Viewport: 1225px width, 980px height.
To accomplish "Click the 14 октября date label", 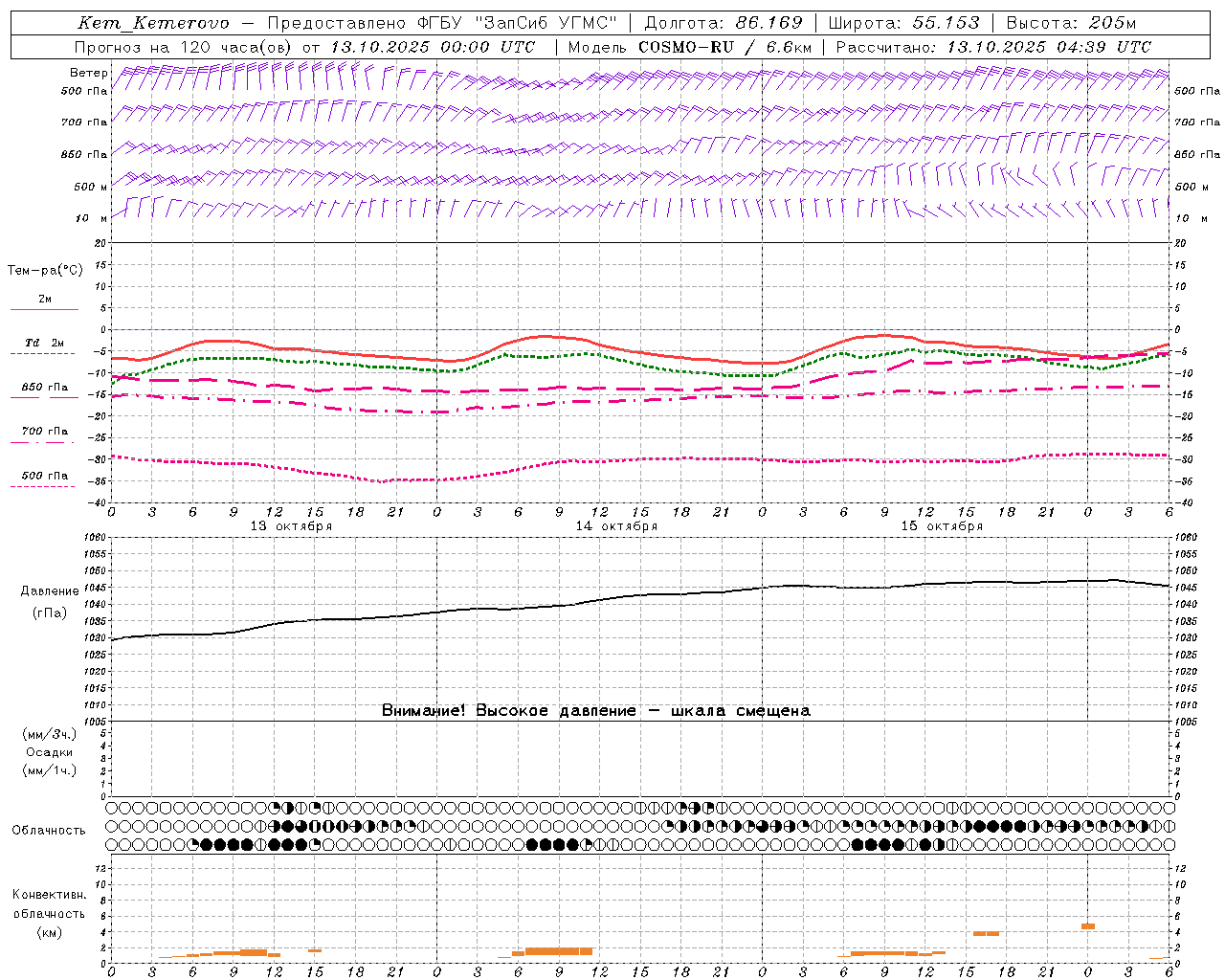I will click(616, 526).
